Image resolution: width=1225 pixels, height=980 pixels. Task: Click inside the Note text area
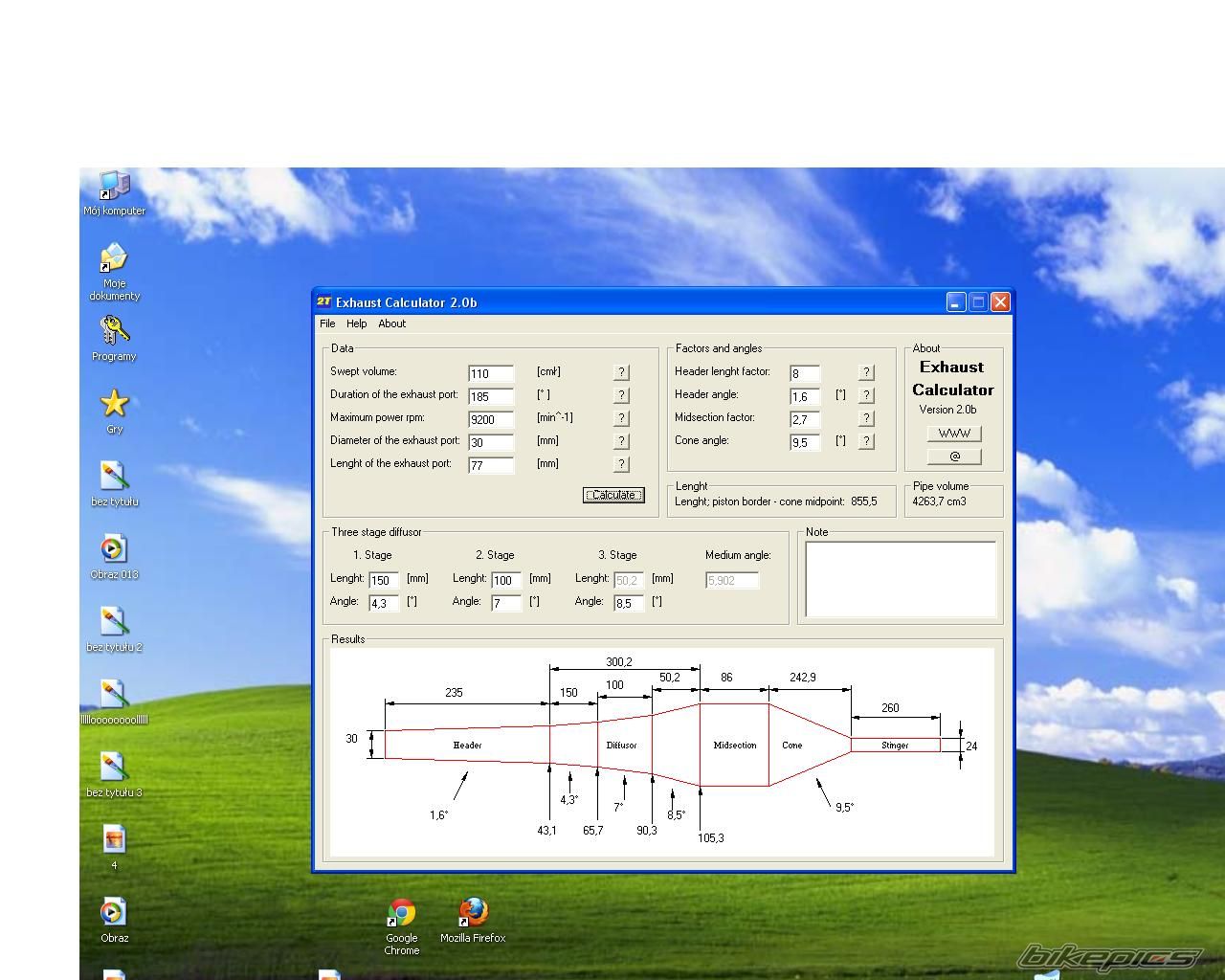pyautogui.click(x=901, y=580)
